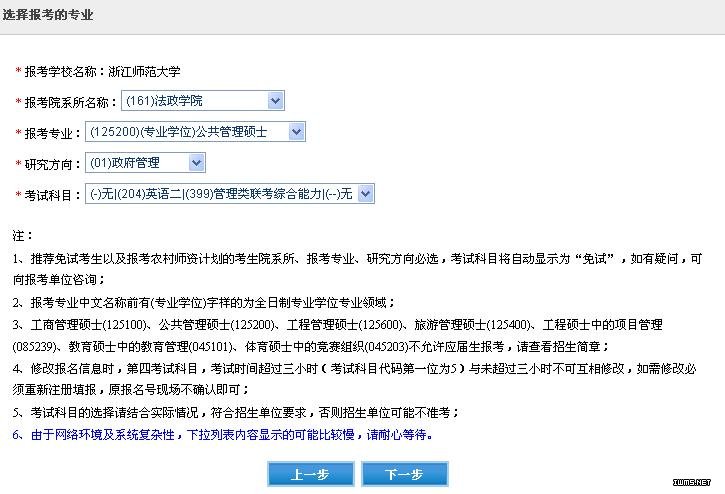
Task: Click the 报考专业 field label
Action: [52, 133]
